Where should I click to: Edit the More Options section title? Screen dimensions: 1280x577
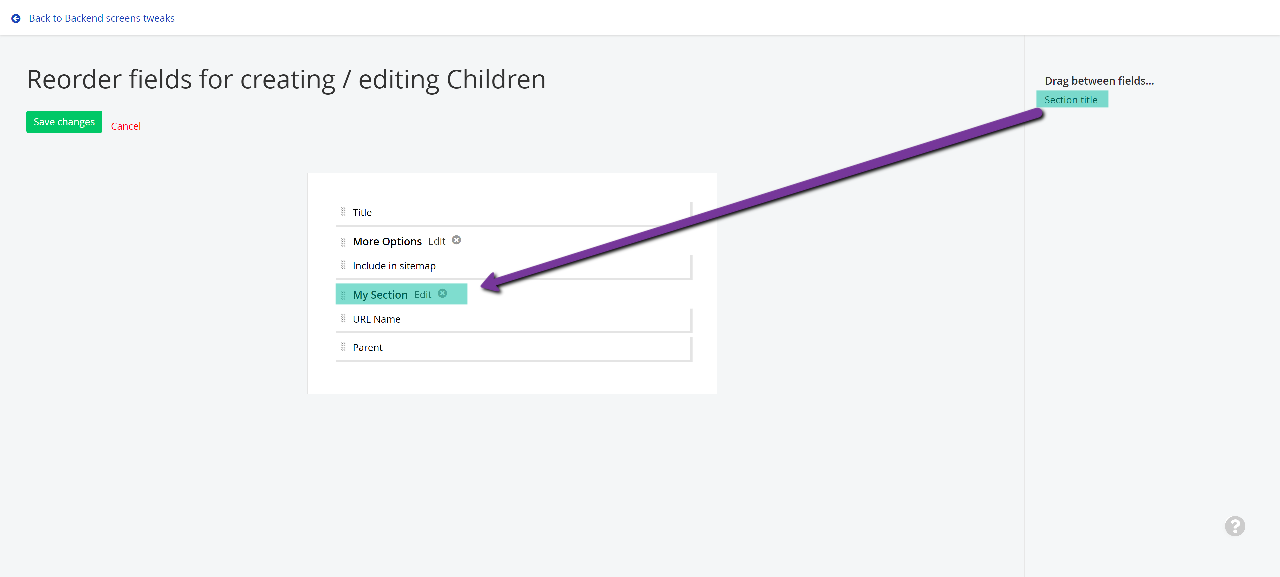point(437,241)
